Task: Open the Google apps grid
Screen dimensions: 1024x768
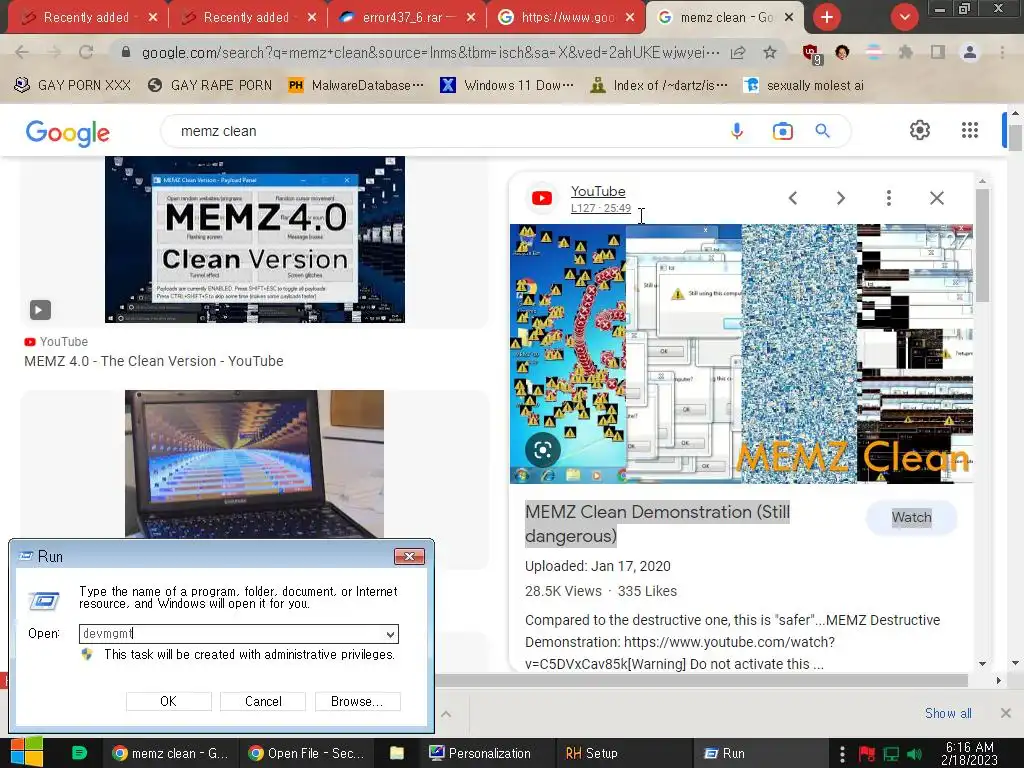Action: [970, 130]
